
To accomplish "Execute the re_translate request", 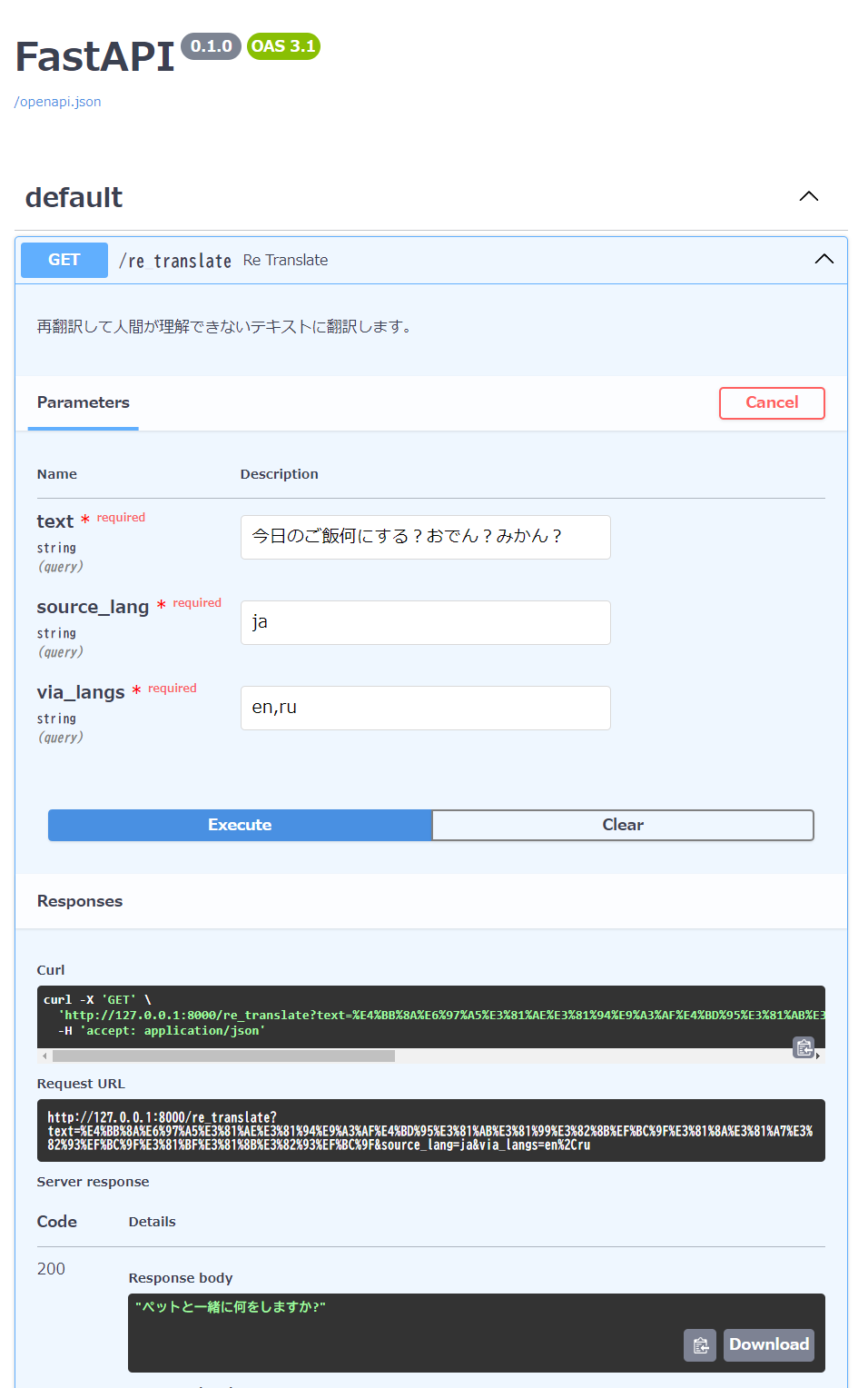I will [x=240, y=825].
